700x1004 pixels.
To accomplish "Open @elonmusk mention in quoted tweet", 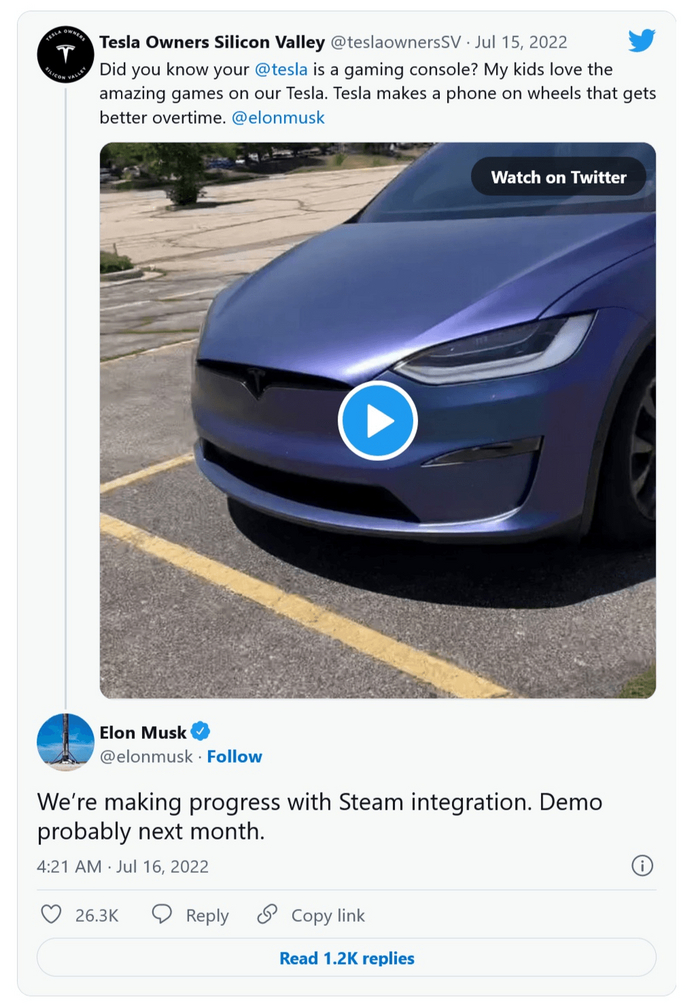I will coord(278,117).
